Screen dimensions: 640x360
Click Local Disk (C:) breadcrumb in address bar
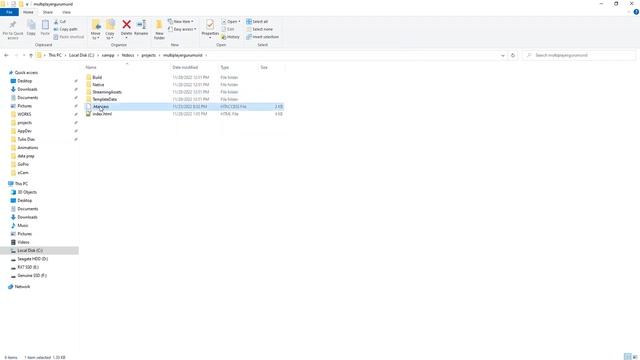point(81,55)
